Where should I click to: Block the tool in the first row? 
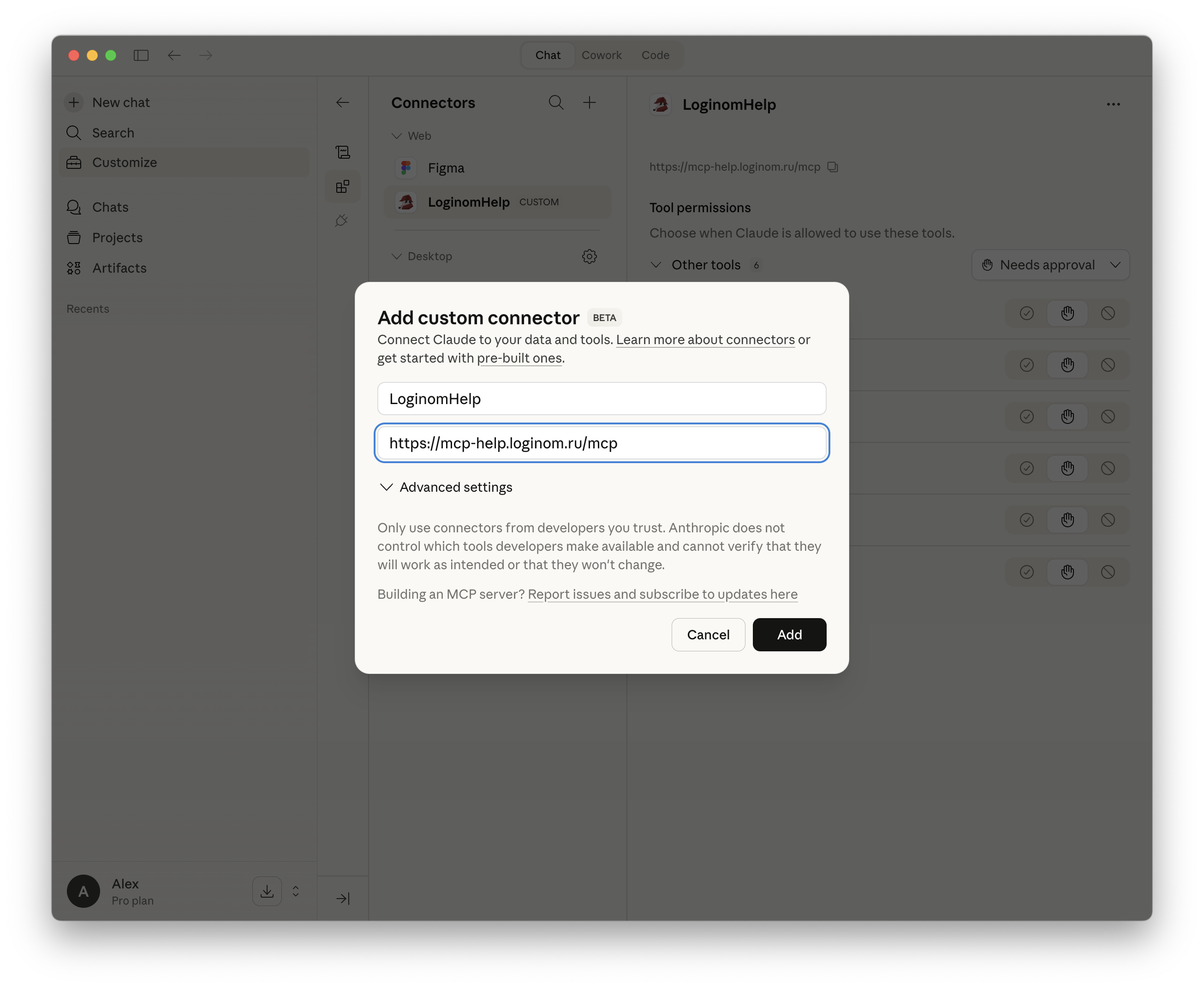(x=1108, y=313)
